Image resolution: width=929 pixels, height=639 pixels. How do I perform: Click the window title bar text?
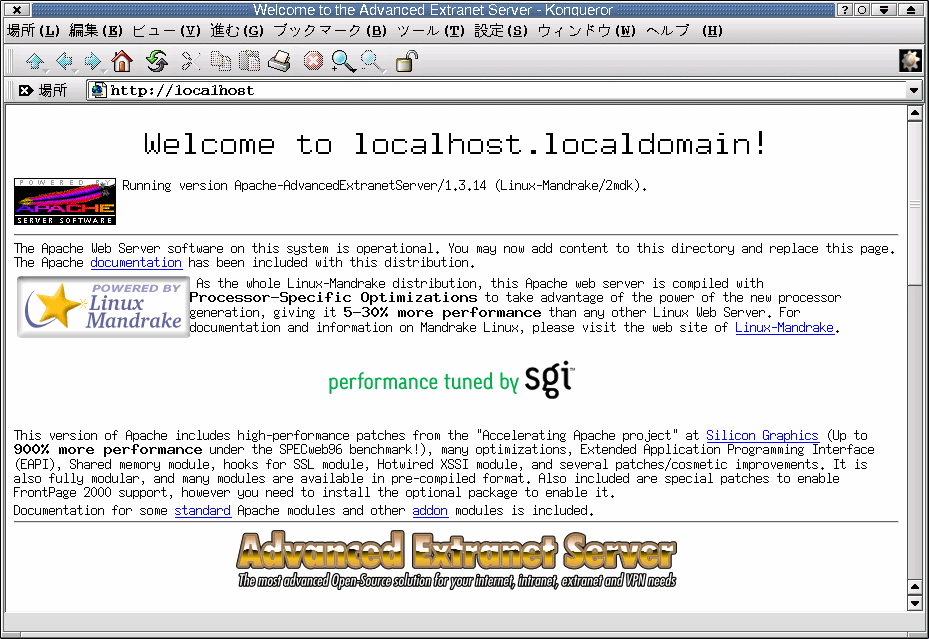pyautogui.click(x=433, y=9)
